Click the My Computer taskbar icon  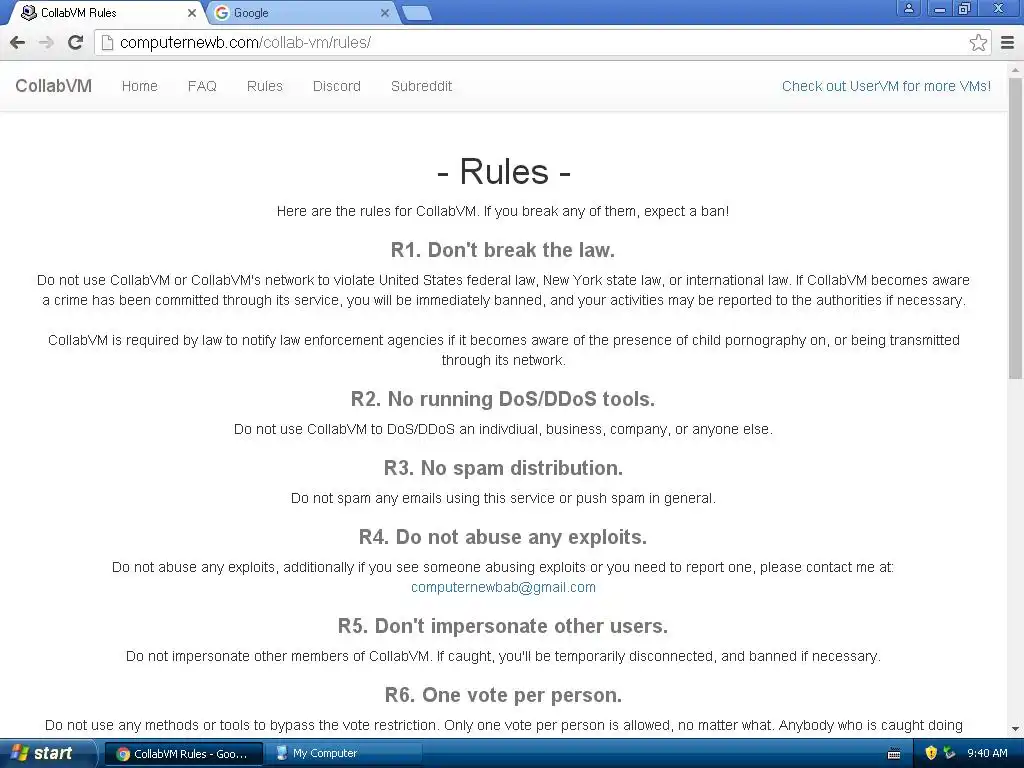[x=281, y=753]
